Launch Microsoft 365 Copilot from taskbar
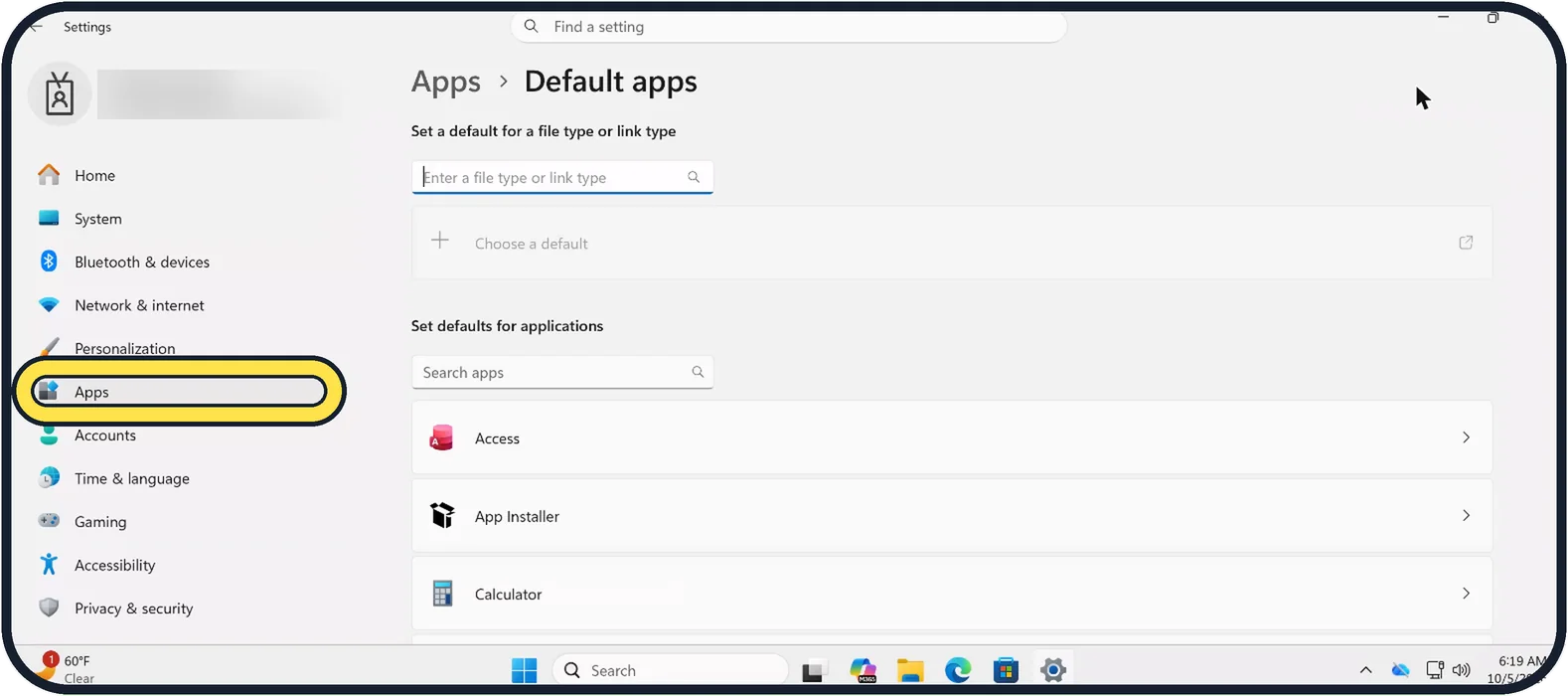The width and height of the screenshot is (1568, 696). [x=862, y=671]
